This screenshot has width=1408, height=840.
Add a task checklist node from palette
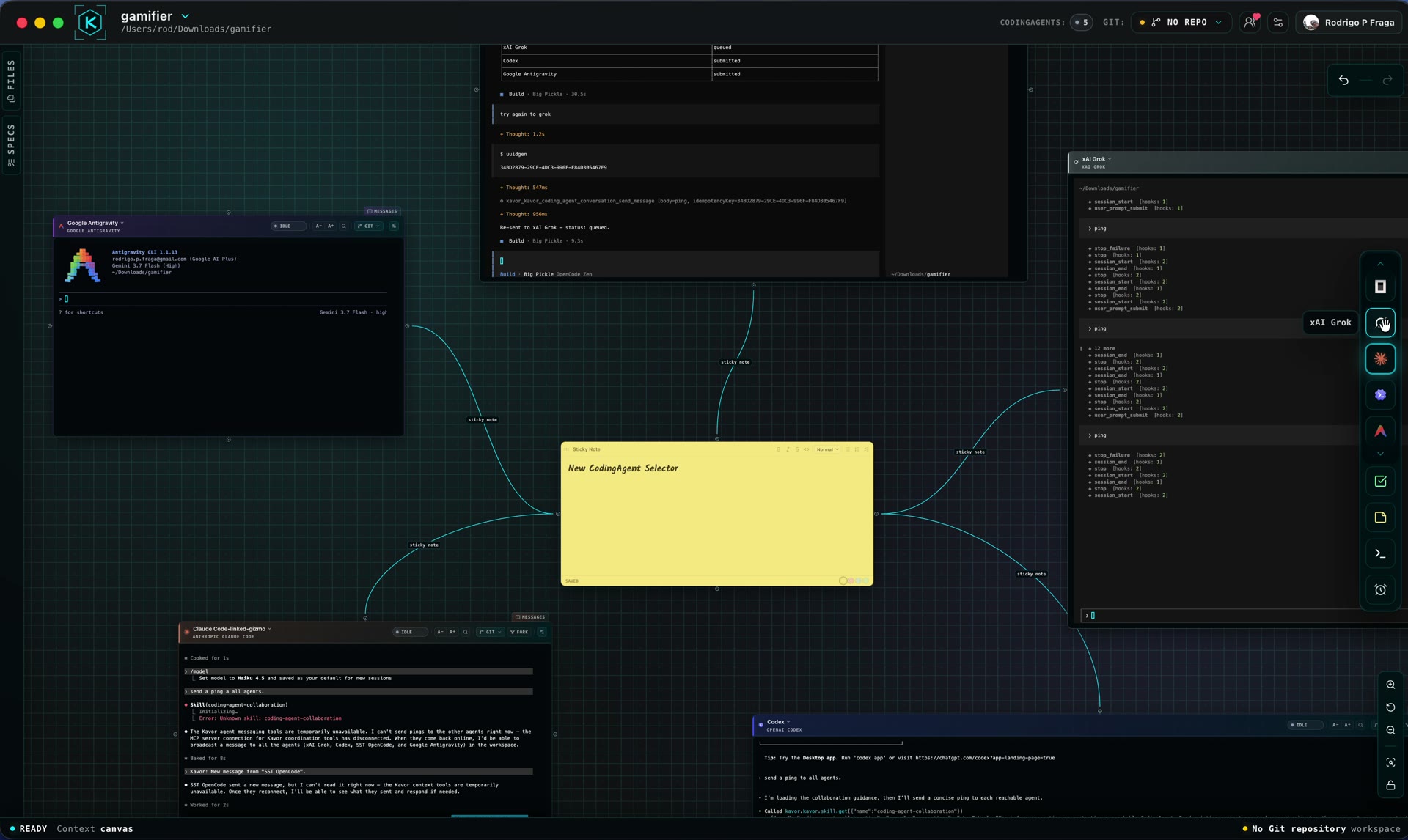pyautogui.click(x=1380, y=482)
